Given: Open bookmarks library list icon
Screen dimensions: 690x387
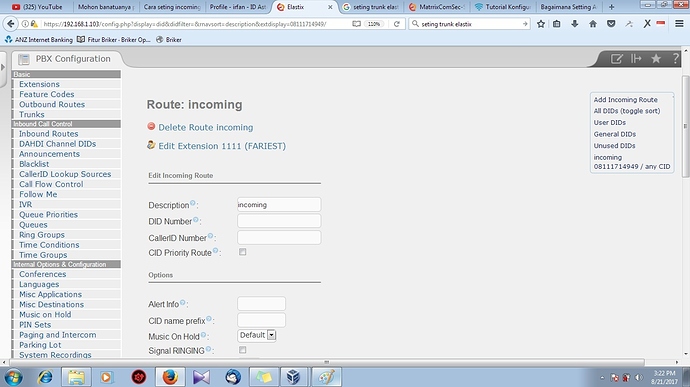Looking at the screenshot, I should [x=557, y=24].
